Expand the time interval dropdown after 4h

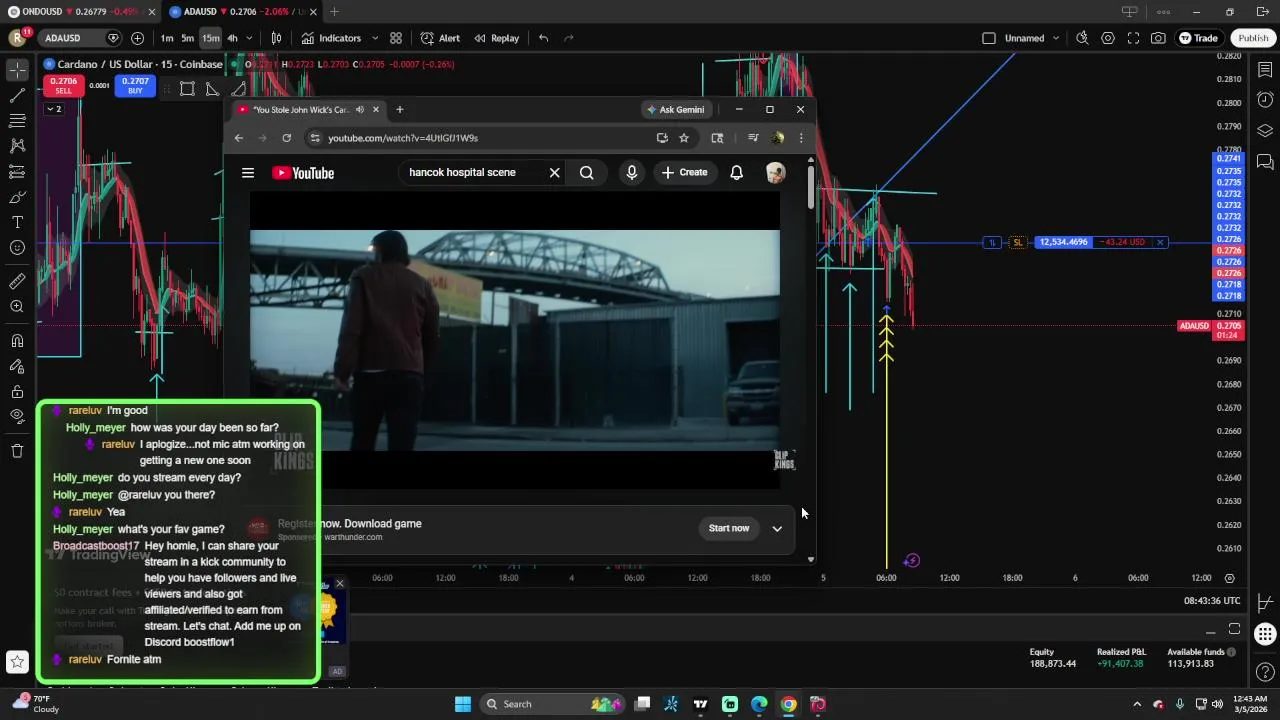pos(249,38)
